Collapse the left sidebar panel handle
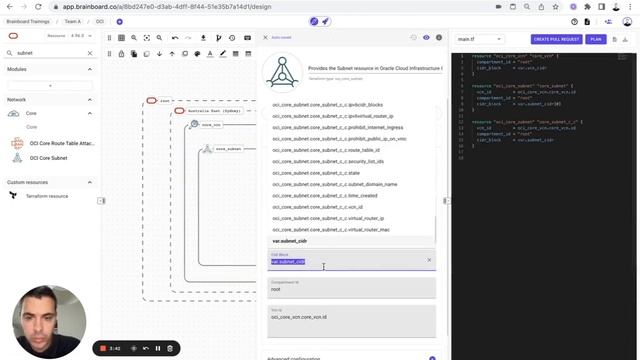This screenshot has height=360, width=640. click(101, 200)
